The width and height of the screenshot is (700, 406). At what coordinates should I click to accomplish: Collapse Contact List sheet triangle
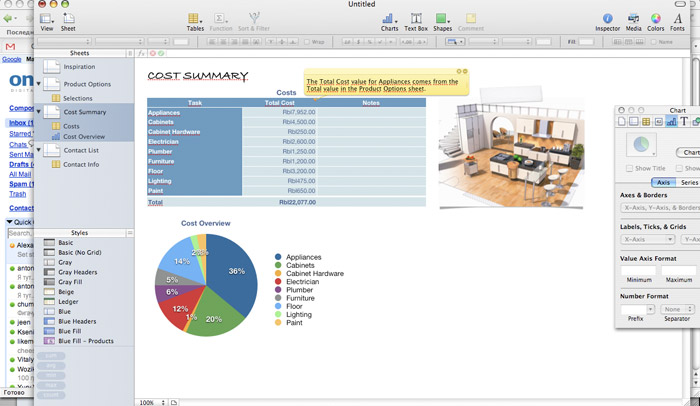pos(38,150)
